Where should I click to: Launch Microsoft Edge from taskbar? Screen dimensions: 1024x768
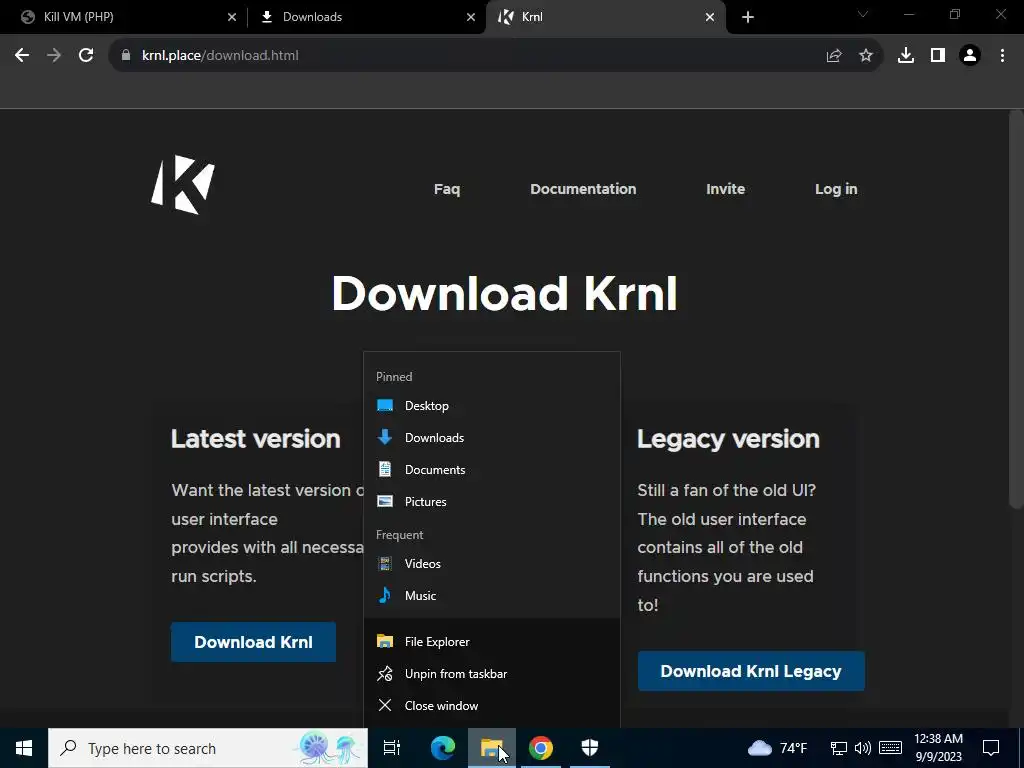point(443,748)
